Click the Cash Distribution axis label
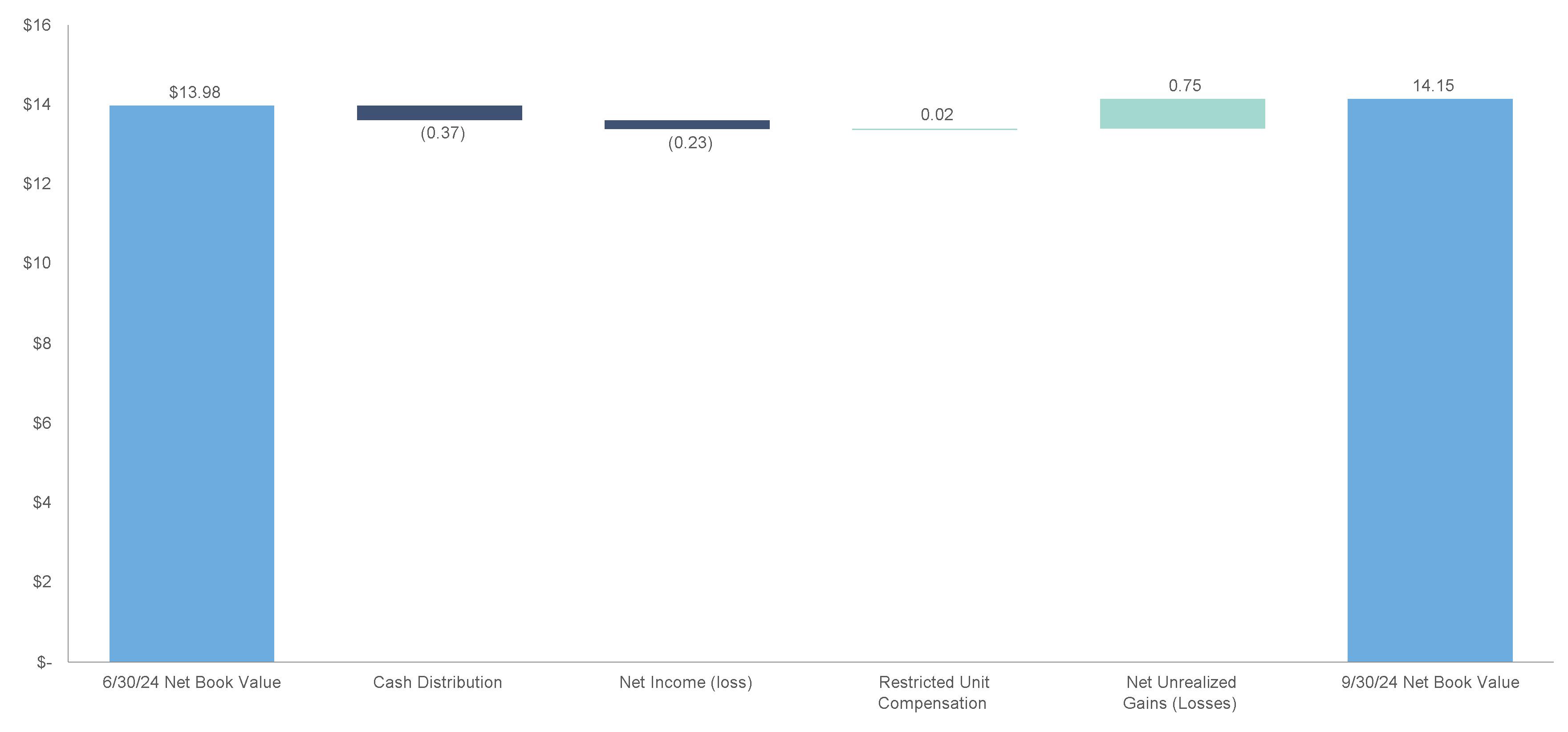Screen dimensions: 1568x732 [x=438, y=682]
